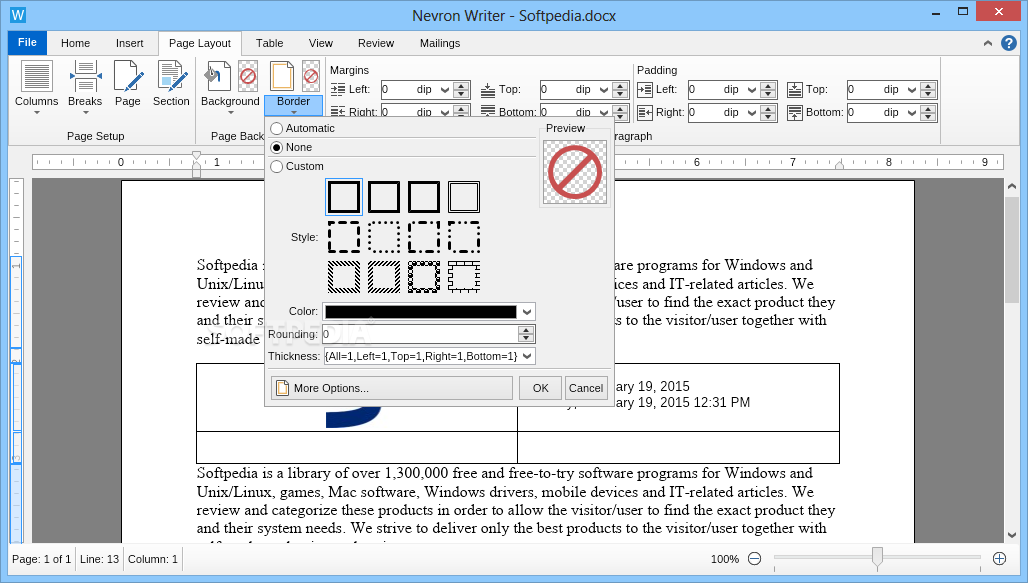Expand the border Color dropdown arrow
Screen dimensions: 1028x583
click(x=527, y=312)
